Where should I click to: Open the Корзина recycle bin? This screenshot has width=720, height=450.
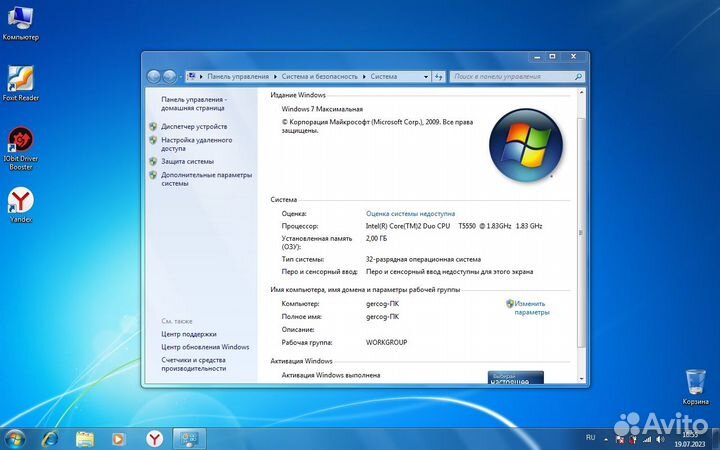tap(695, 387)
